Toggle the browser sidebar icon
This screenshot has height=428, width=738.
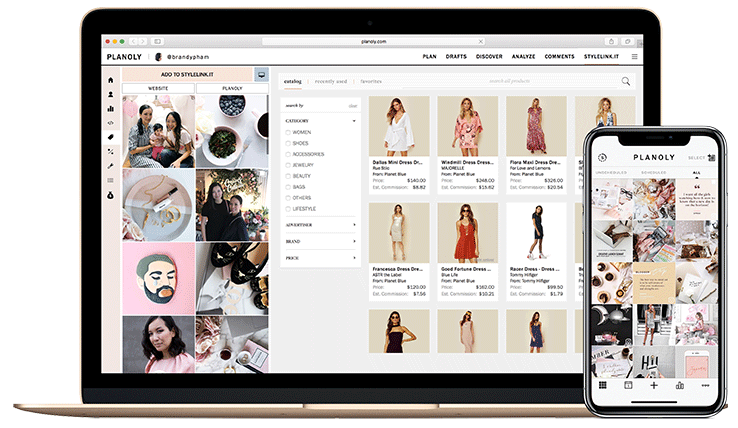pyautogui.click(x=158, y=41)
